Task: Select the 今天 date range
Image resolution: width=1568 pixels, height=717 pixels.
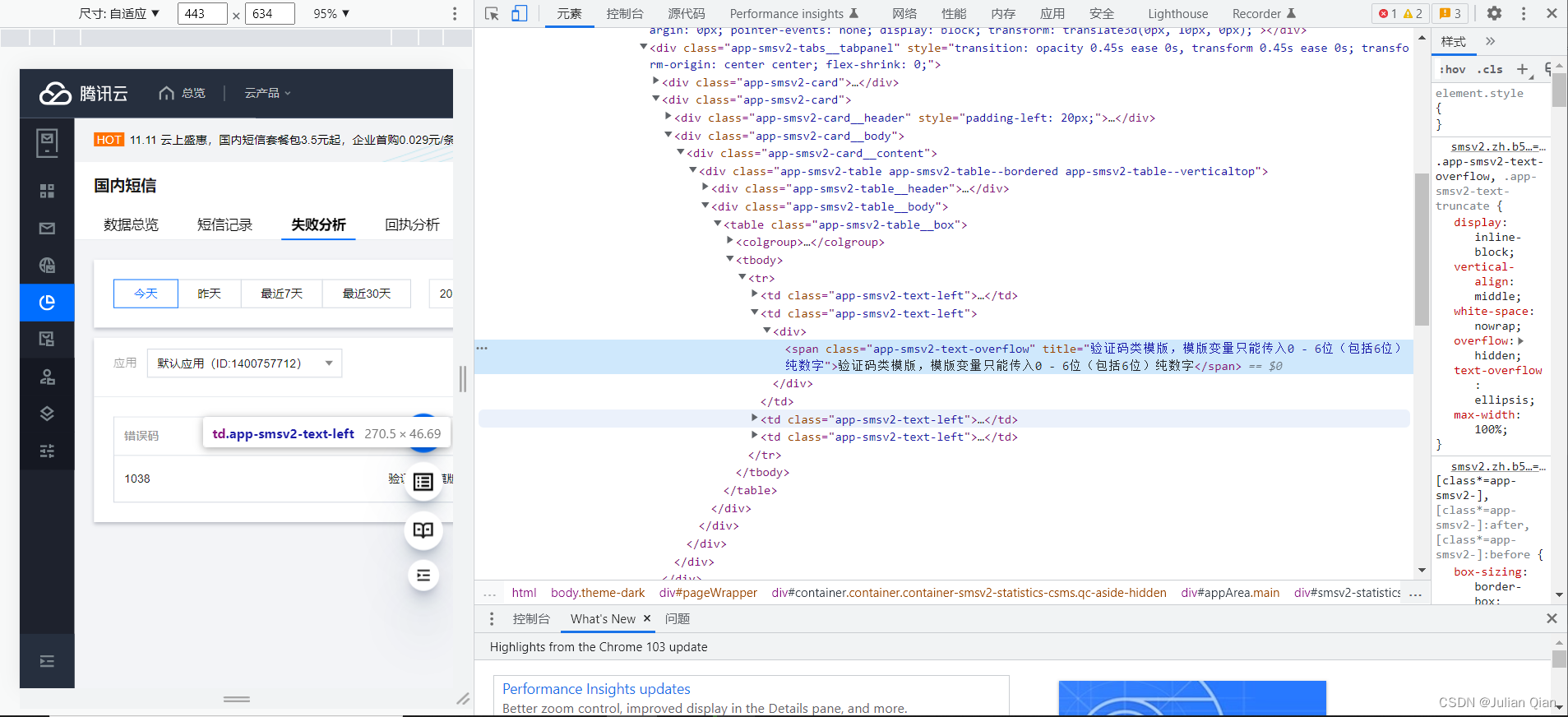Action: pos(146,294)
